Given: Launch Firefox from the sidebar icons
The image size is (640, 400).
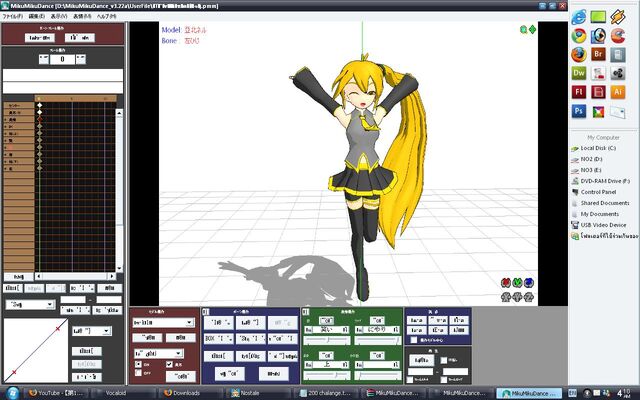Looking at the screenshot, I should (579, 55).
